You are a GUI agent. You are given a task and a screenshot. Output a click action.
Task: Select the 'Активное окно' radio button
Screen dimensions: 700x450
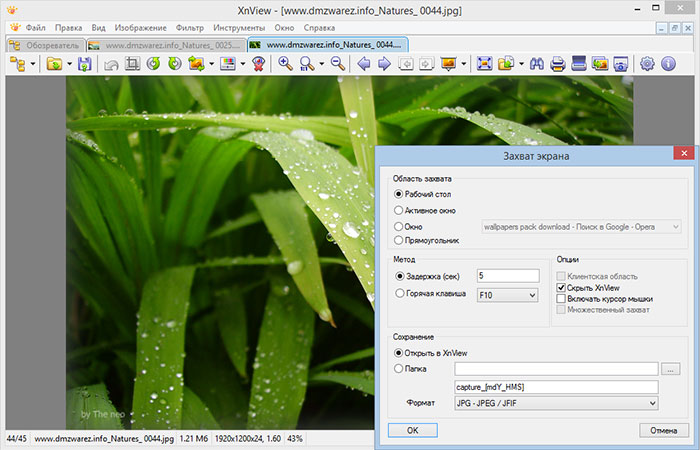pyautogui.click(x=398, y=210)
